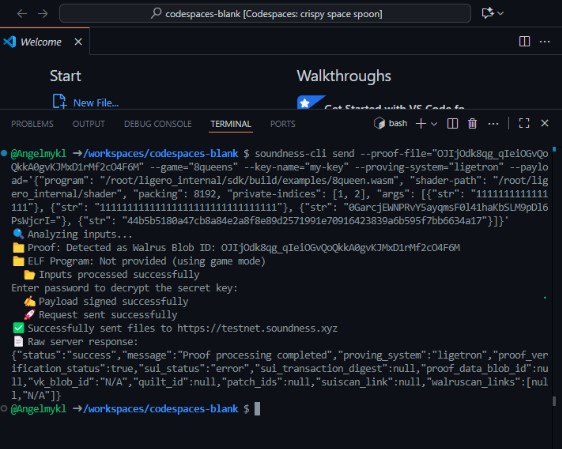
Task: Open terminal panel more actions menu
Action: pos(493,124)
